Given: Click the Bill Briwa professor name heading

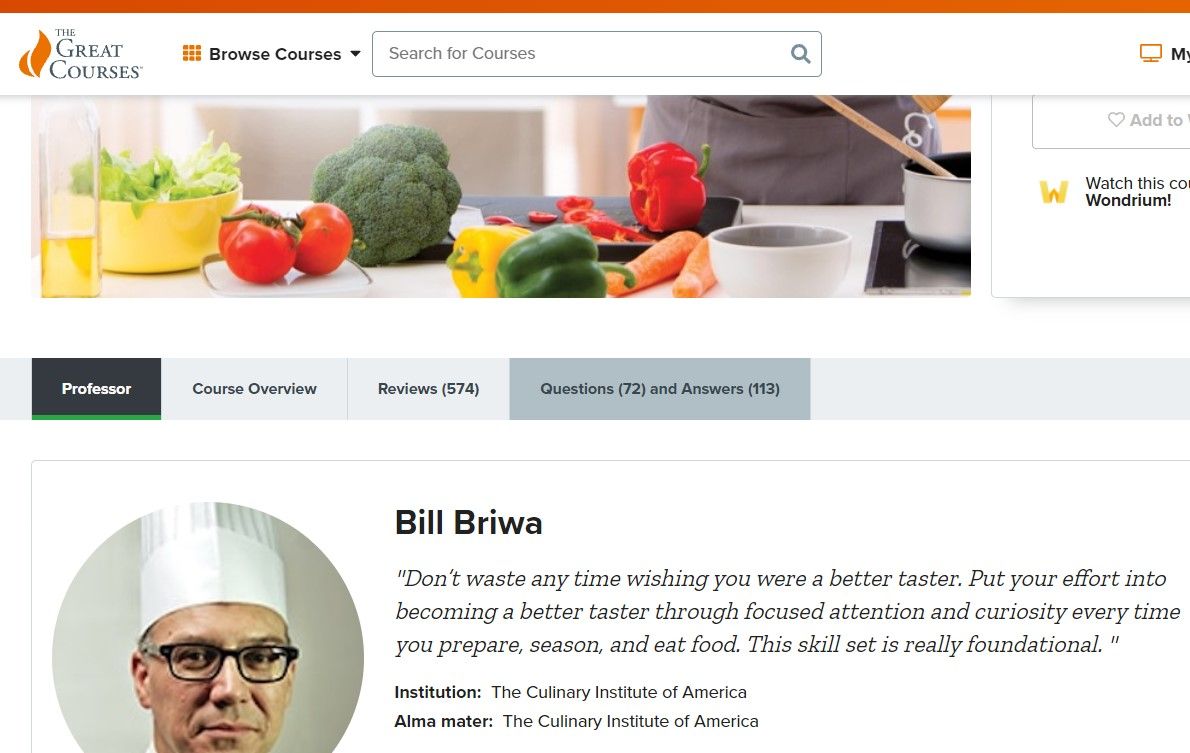Looking at the screenshot, I should click(468, 523).
